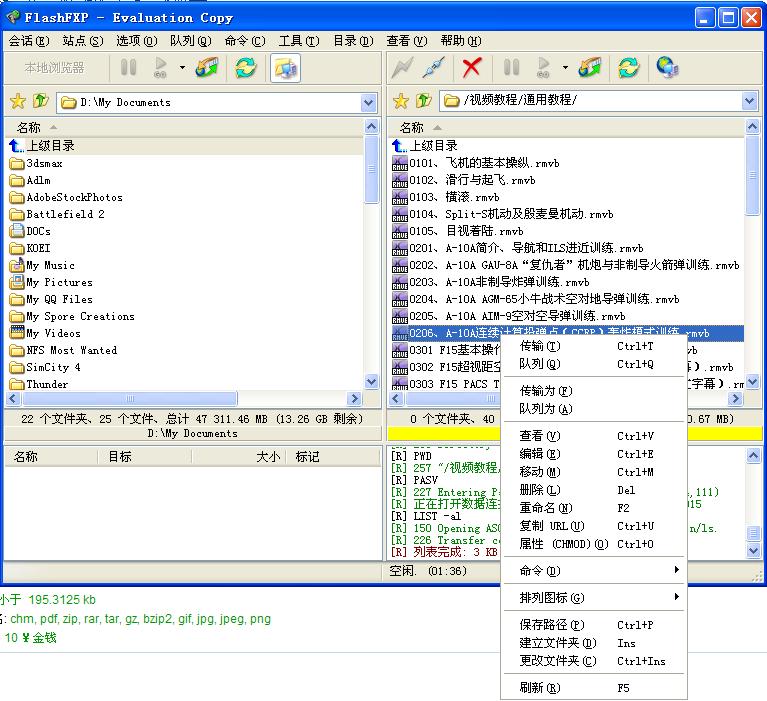Click remote file list scroll up arrow
767x701 pixels.
point(752,126)
